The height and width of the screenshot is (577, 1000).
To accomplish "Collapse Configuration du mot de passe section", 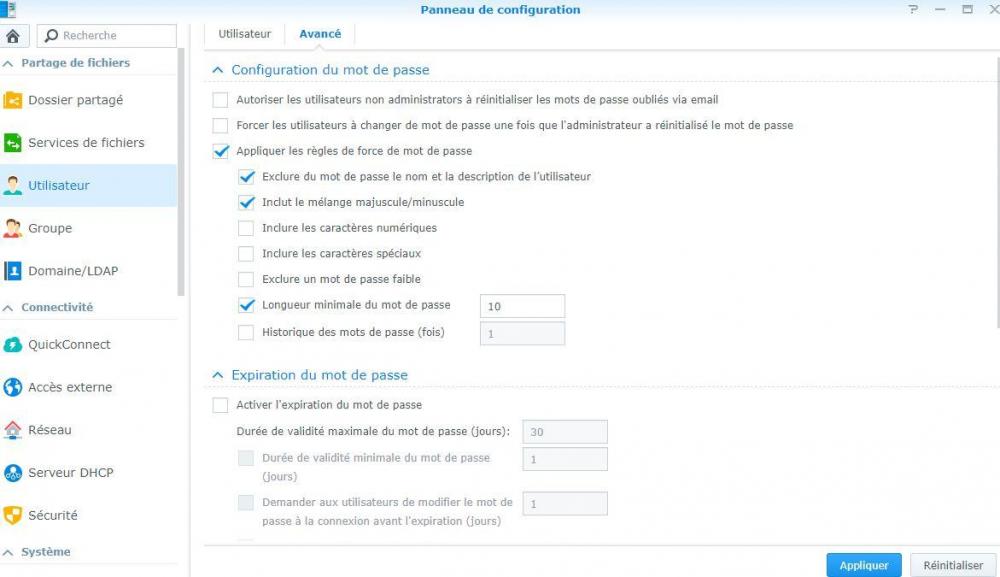I will click(x=217, y=70).
